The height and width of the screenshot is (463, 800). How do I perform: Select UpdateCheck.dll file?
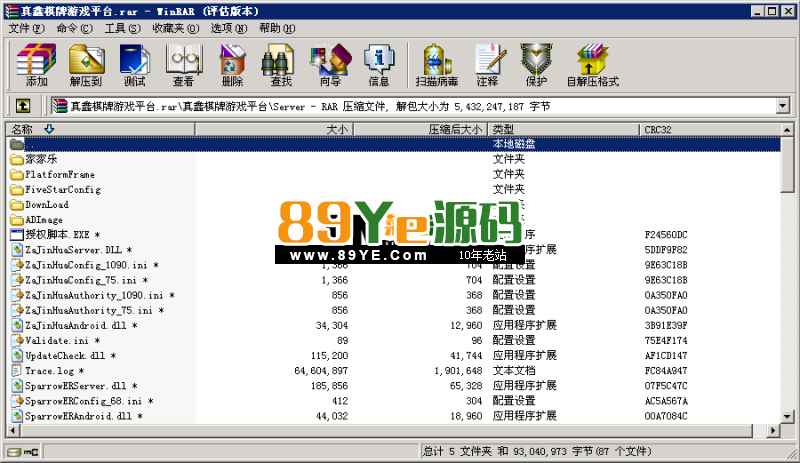click(x=63, y=356)
